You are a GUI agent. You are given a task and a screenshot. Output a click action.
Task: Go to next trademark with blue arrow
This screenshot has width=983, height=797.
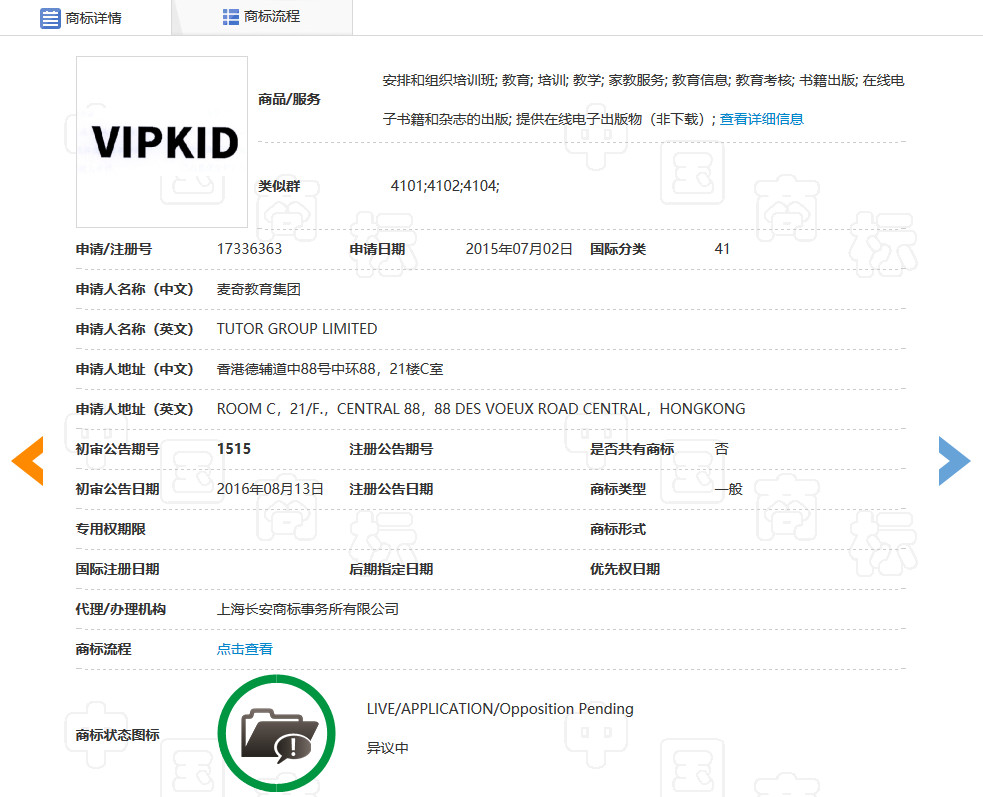point(954,461)
